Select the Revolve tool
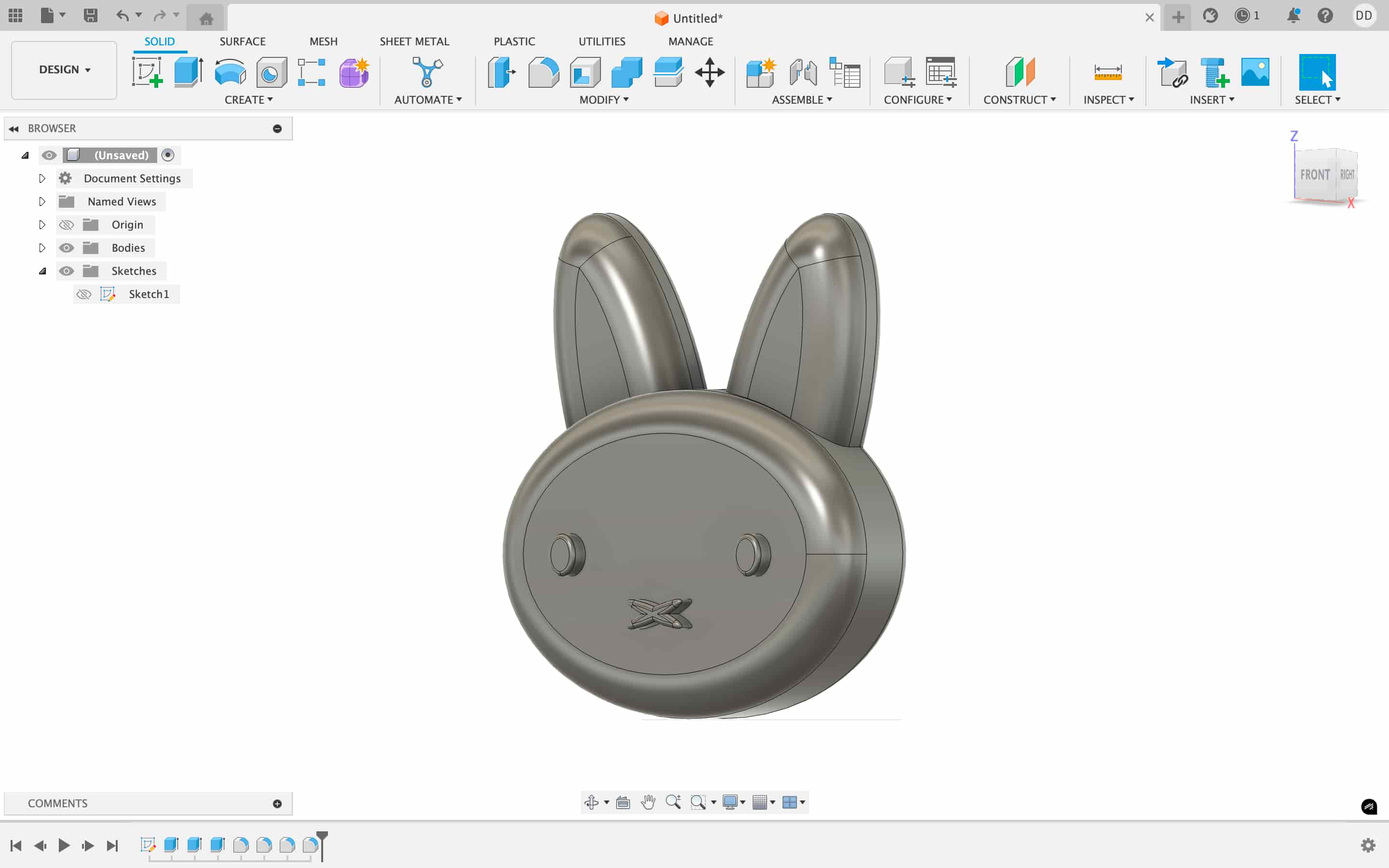Image resolution: width=1389 pixels, height=868 pixels. (x=230, y=72)
